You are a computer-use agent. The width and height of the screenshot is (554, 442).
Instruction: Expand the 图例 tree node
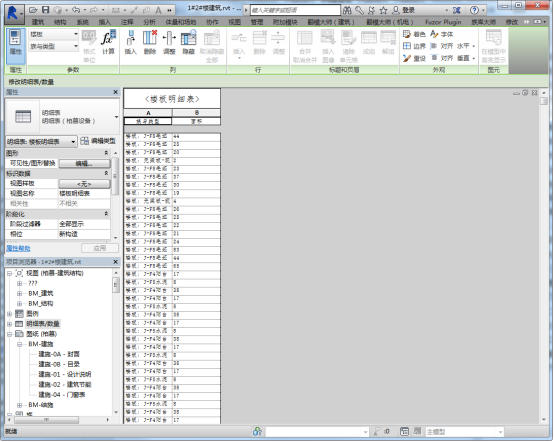[10, 314]
